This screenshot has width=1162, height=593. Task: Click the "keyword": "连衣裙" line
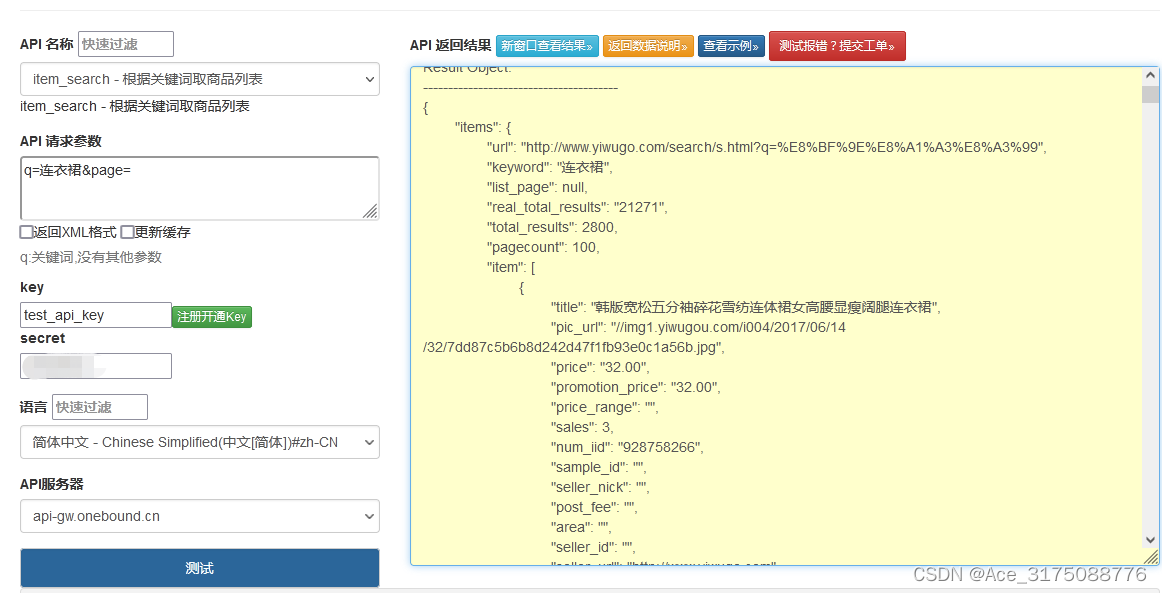[x=549, y=168]
